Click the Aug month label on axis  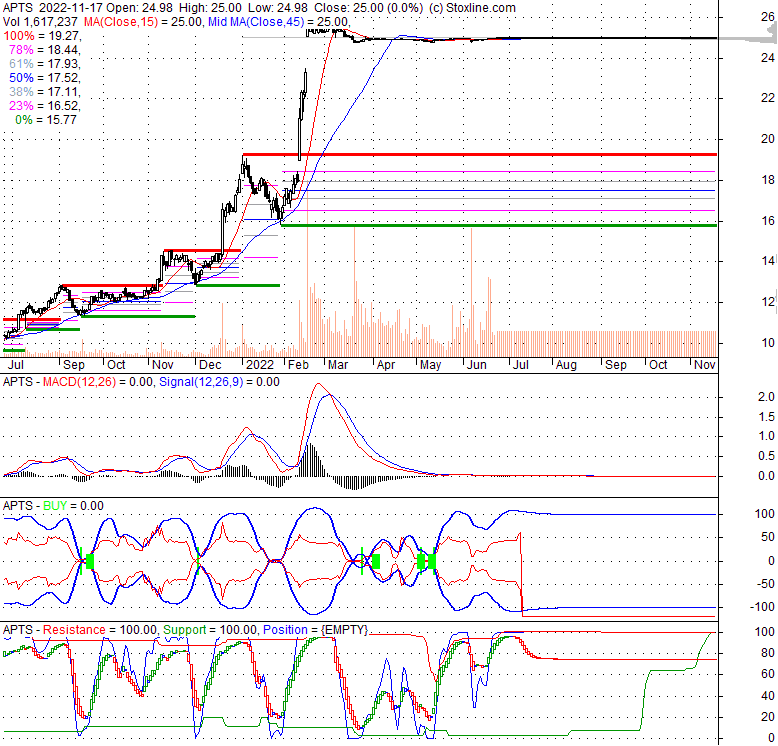pyautogui.click(x=566, y=365)
